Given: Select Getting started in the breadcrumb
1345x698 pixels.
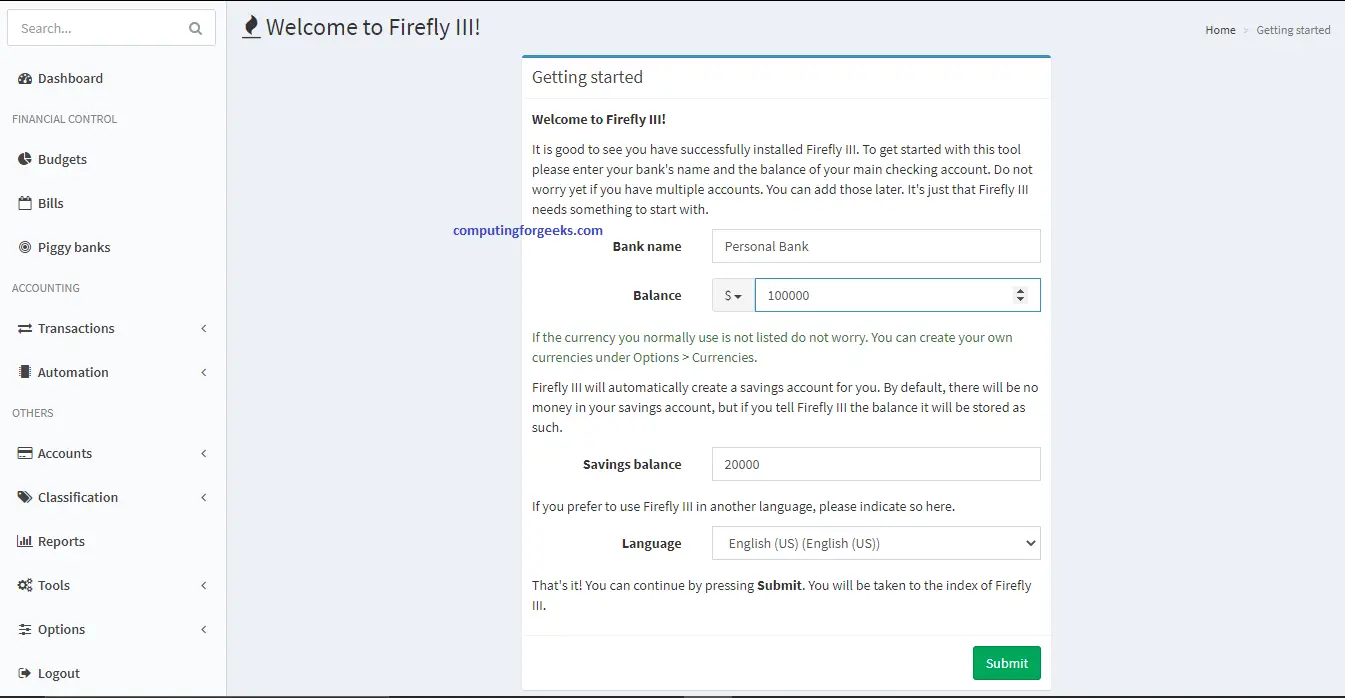Looking at the screenshot, I should click(x=1293, y=30).
